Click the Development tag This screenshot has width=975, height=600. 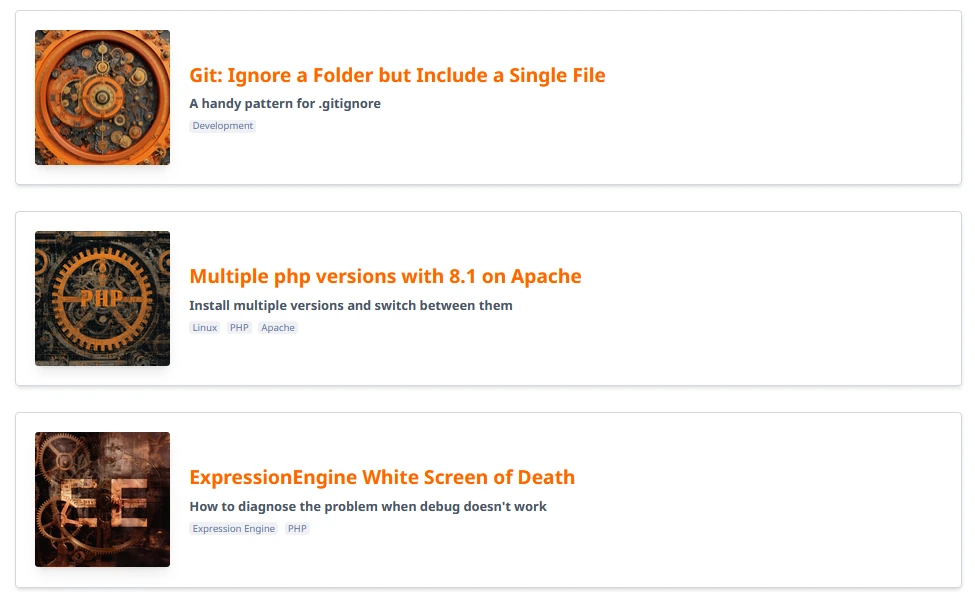pyautogui.click(x=222, y=125)
